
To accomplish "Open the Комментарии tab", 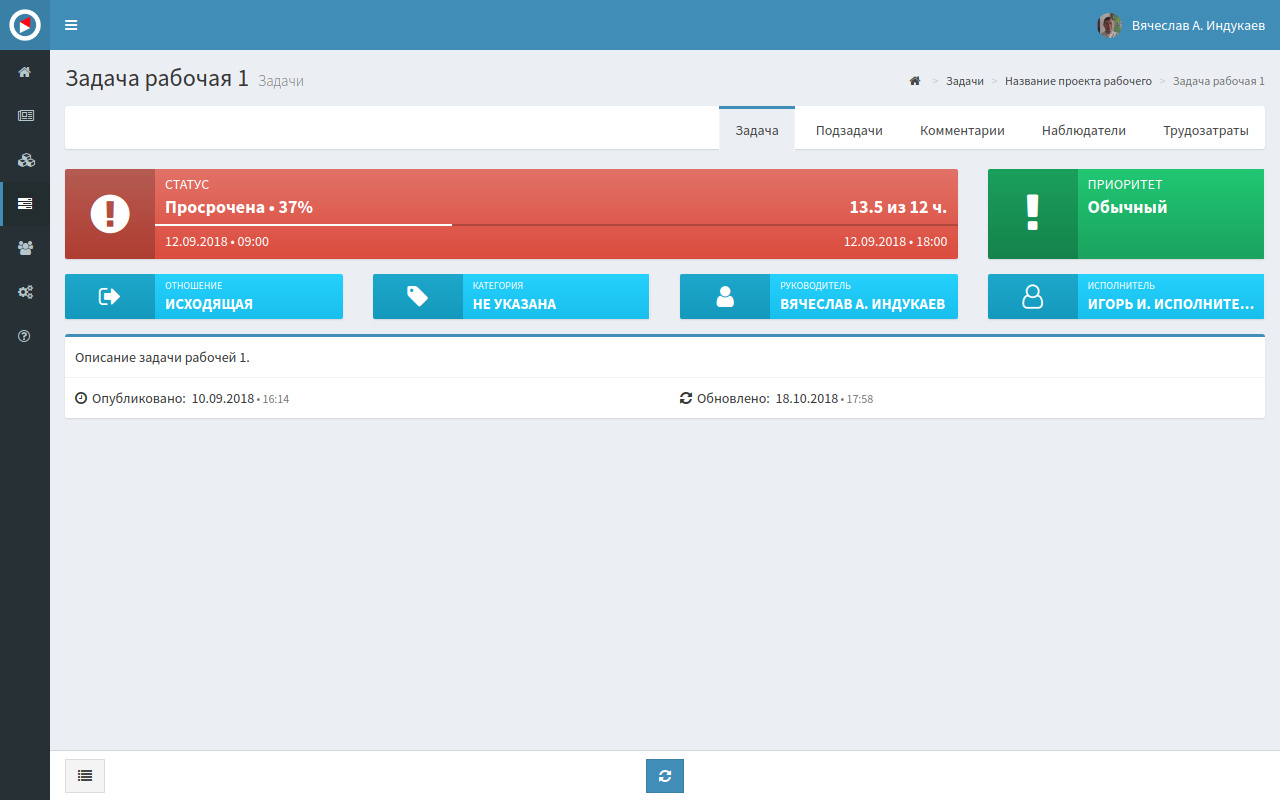I will pos(962,130).
